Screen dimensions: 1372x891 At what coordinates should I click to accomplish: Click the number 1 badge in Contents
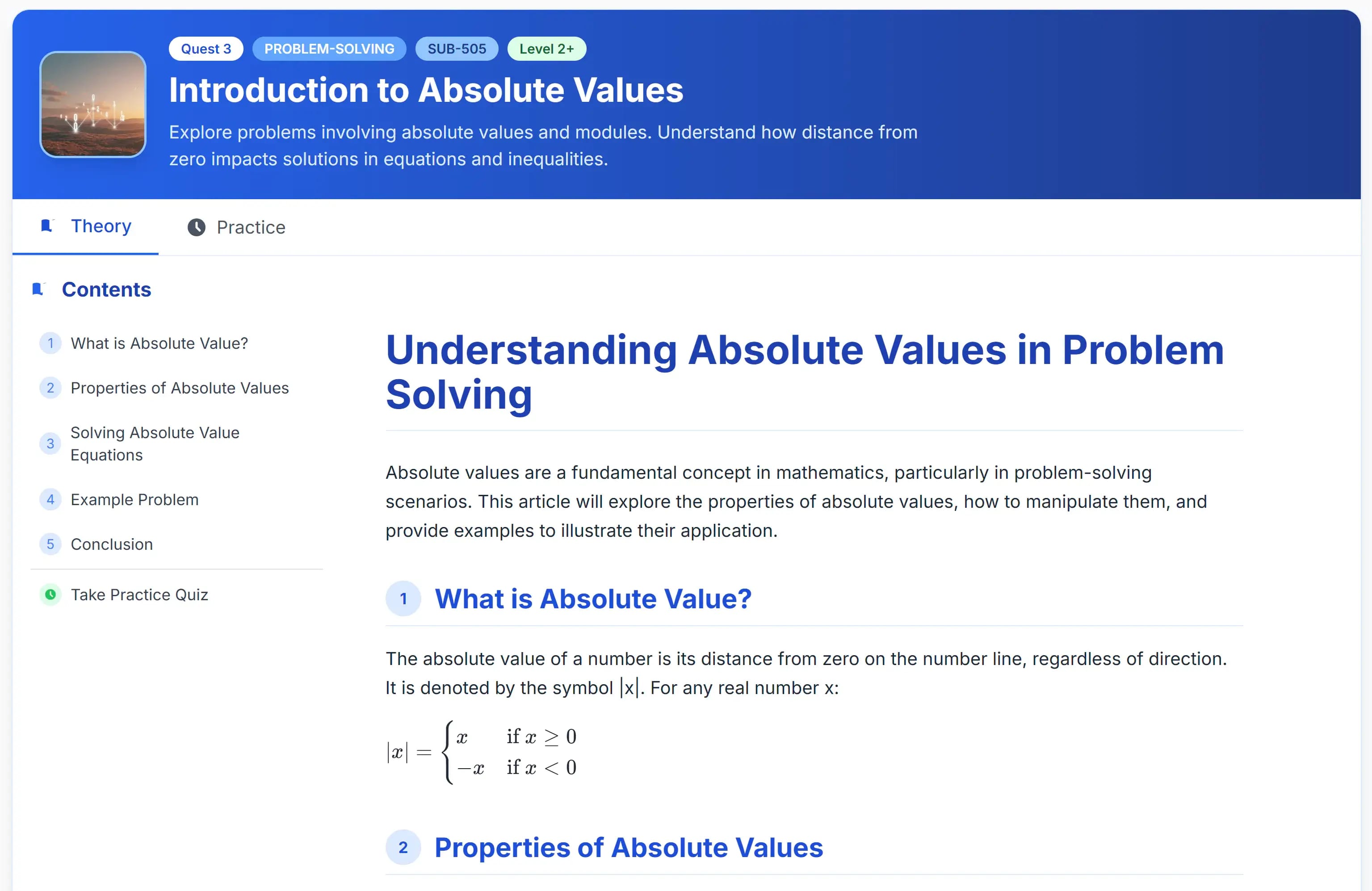click(51, 343)
